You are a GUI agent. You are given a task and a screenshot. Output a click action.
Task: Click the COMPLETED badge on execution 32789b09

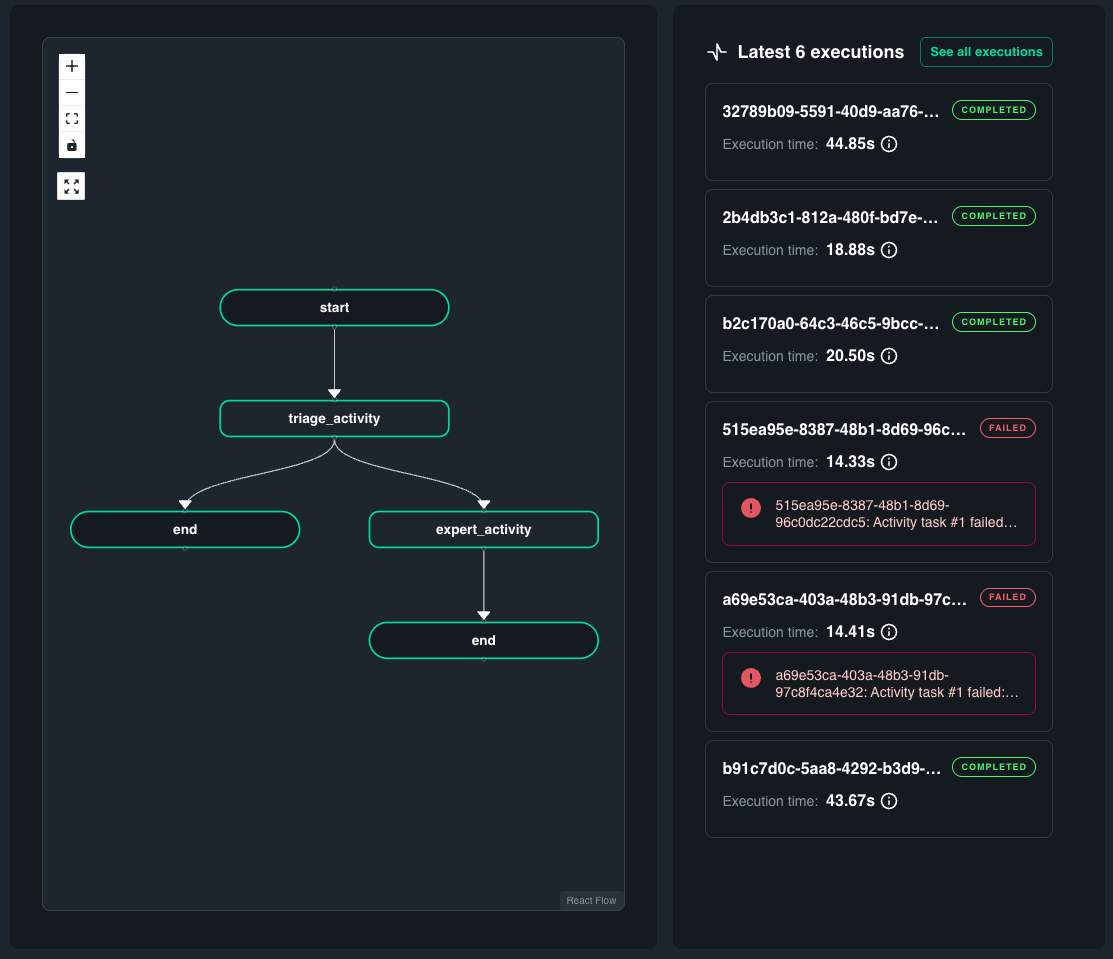coord(993,110)
